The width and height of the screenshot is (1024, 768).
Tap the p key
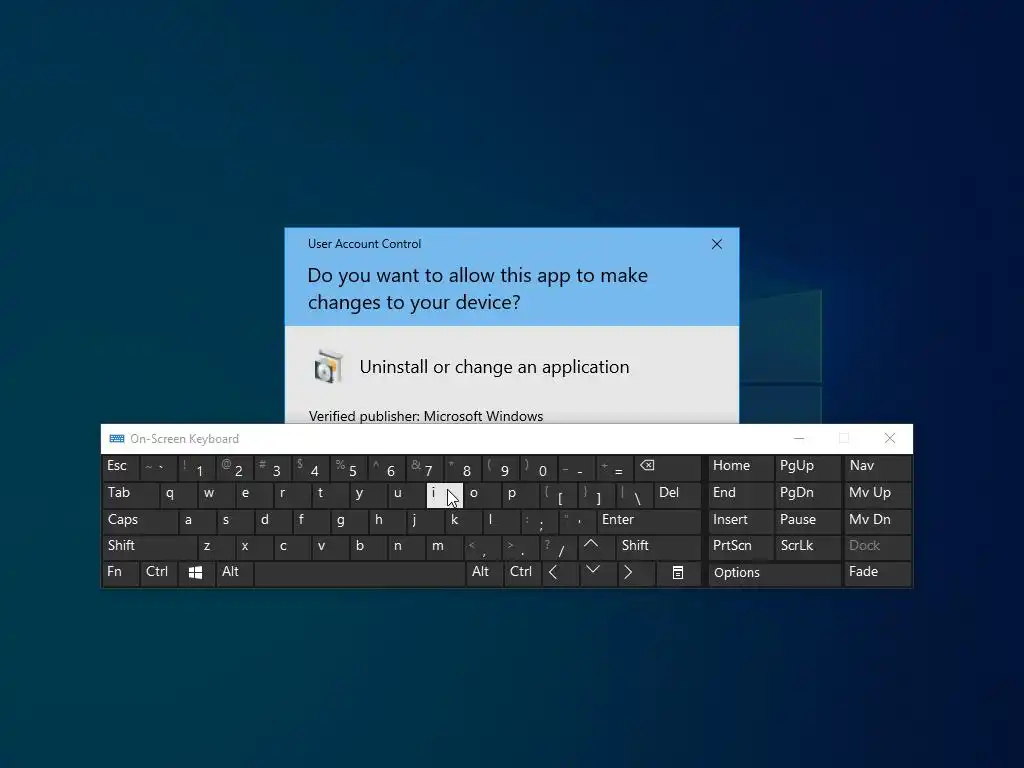click(520, 494)
